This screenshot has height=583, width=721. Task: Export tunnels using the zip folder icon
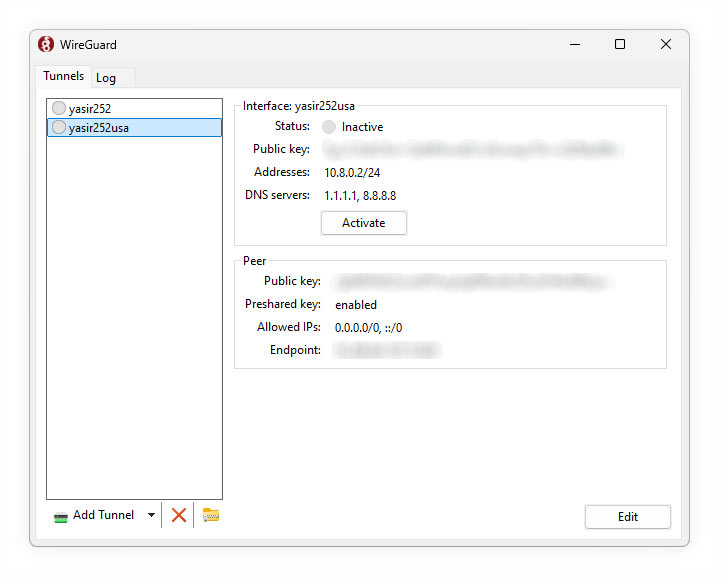(x=211, y=515)
